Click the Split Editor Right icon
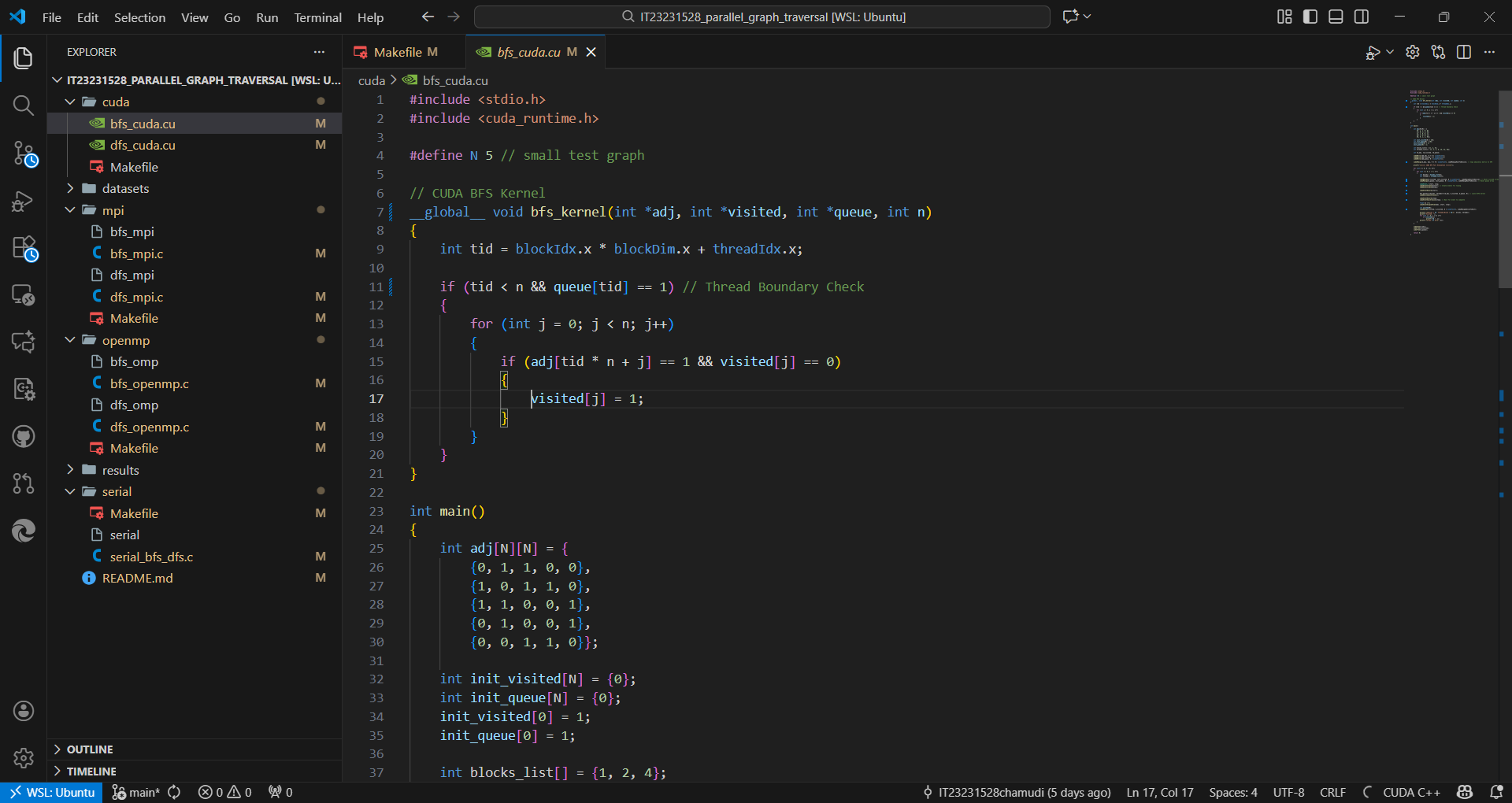Screen dimensions: 1512x803 1464,52
